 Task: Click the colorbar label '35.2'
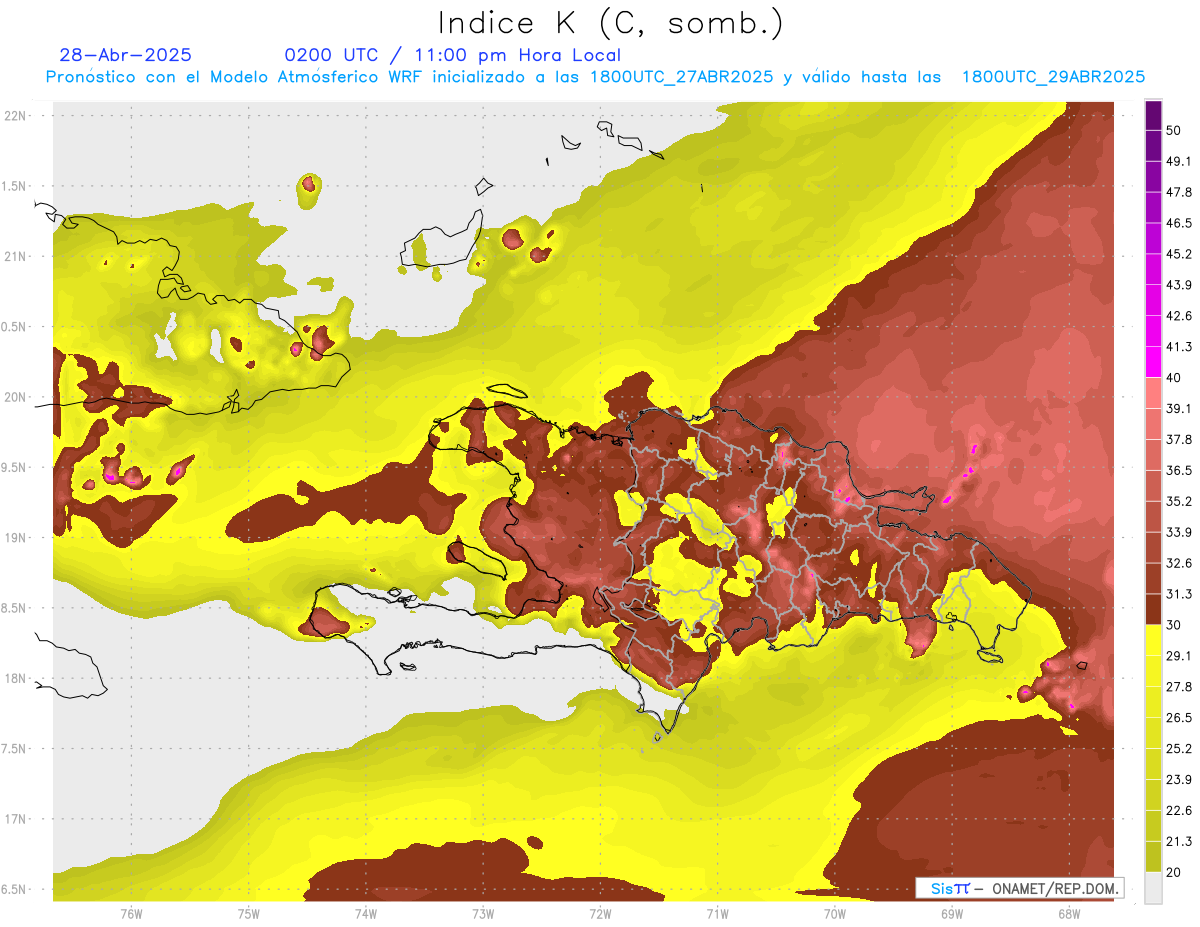click(x=1178, y=501)
